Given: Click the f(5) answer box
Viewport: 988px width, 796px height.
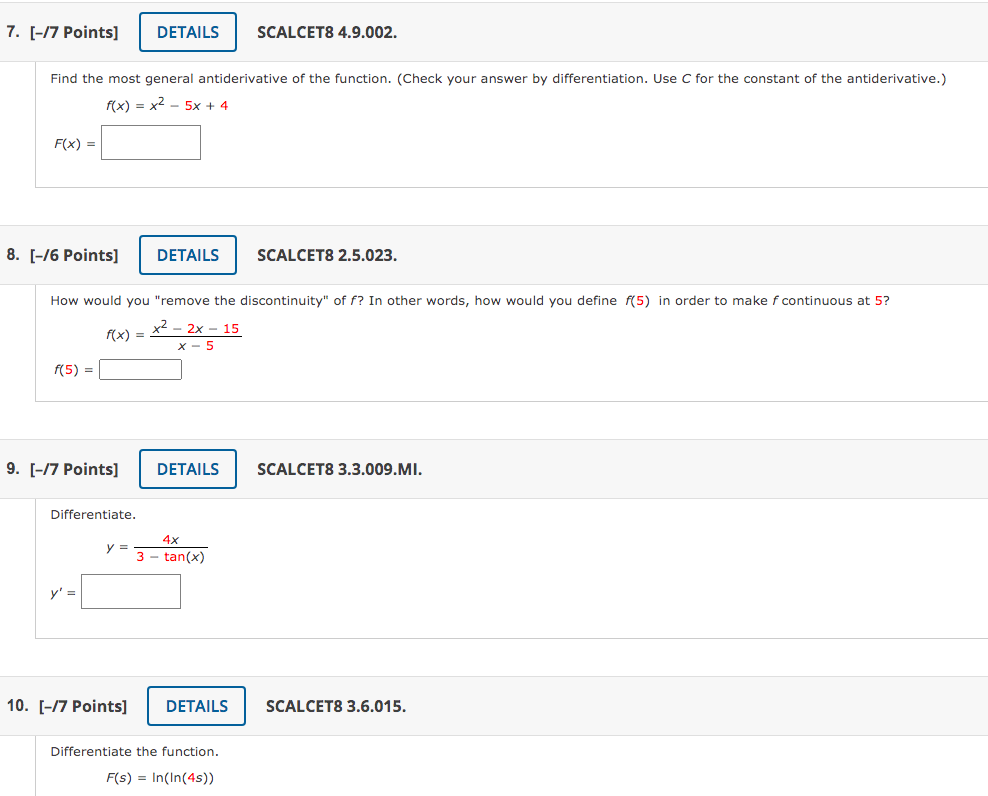Looking at the screenshot, I should [140, 369].
